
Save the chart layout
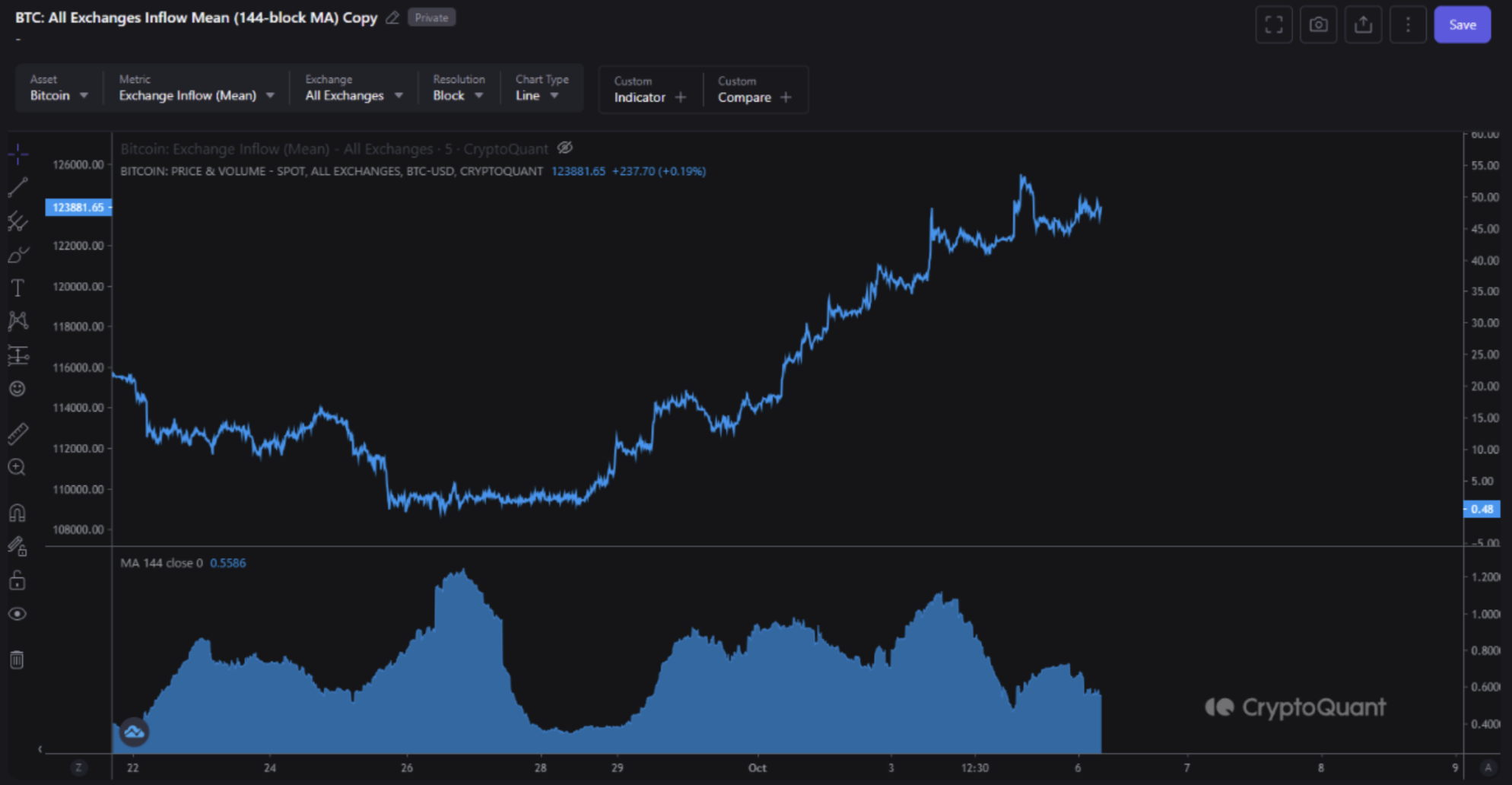click(1462, 24)
